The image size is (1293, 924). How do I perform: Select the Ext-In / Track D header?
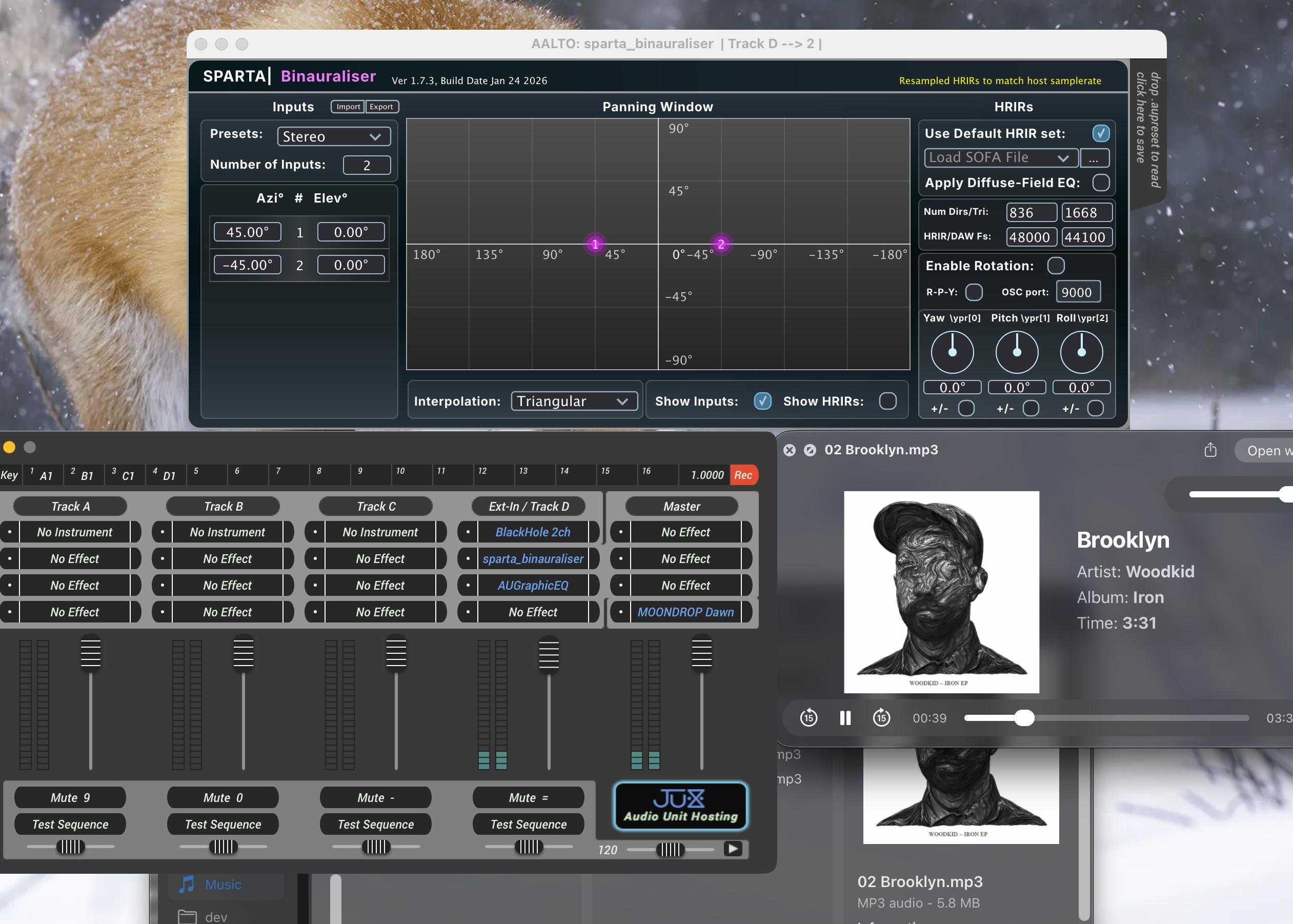[x=529, y=507]
